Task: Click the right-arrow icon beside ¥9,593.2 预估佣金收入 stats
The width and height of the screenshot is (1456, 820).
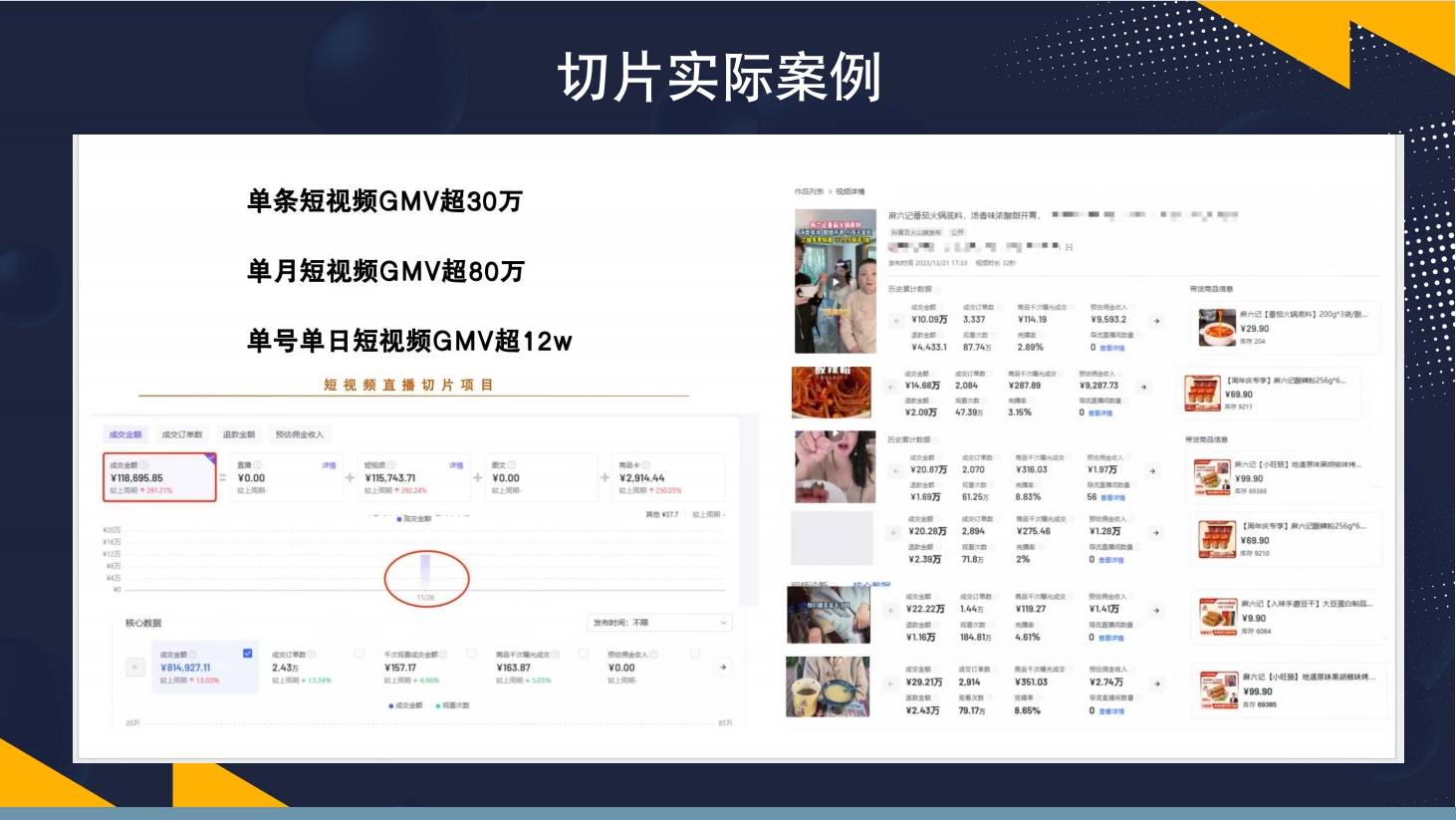Action: pyautogui.click(x=1156, y=320)
